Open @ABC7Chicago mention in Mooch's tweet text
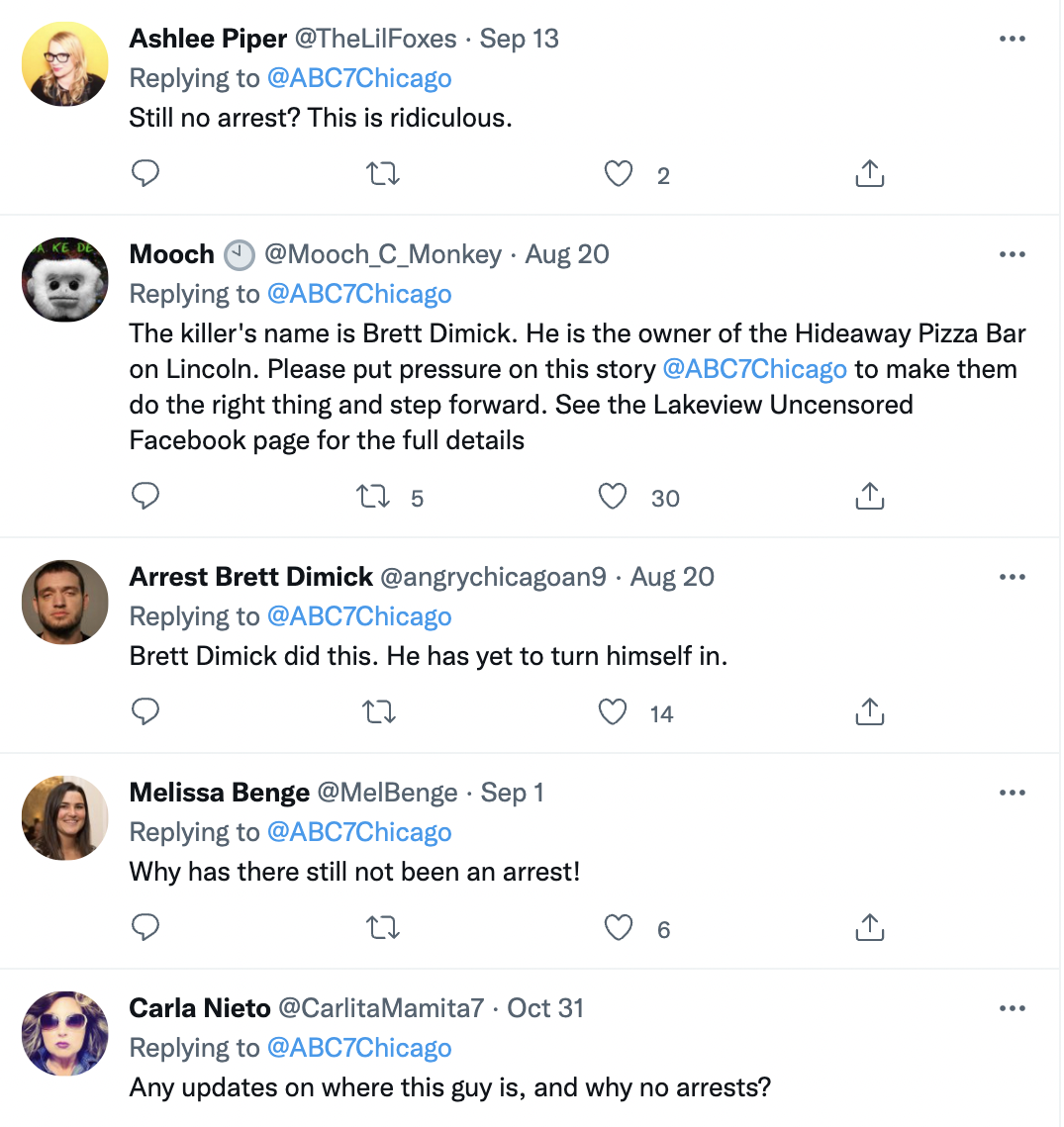Viewport: 1064px width, 1127px height. click(x=754, y=369)
